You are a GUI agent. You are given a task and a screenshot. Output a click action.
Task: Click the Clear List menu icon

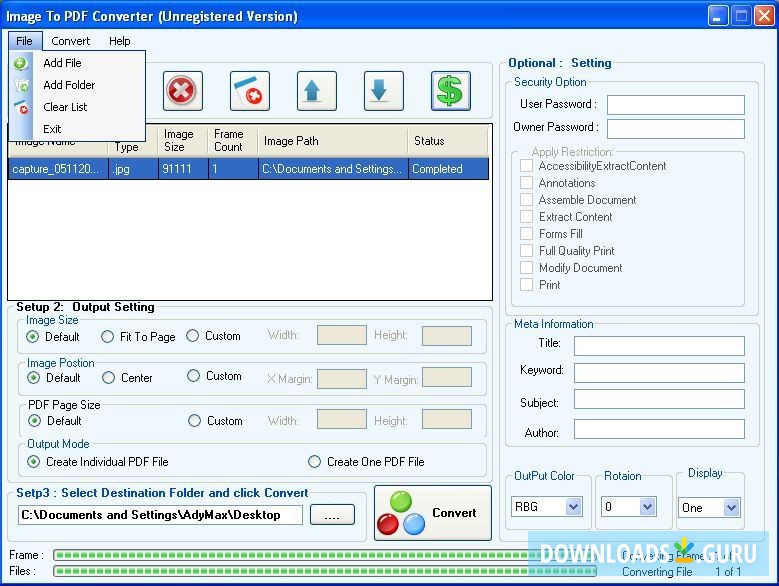coord(21,107)
